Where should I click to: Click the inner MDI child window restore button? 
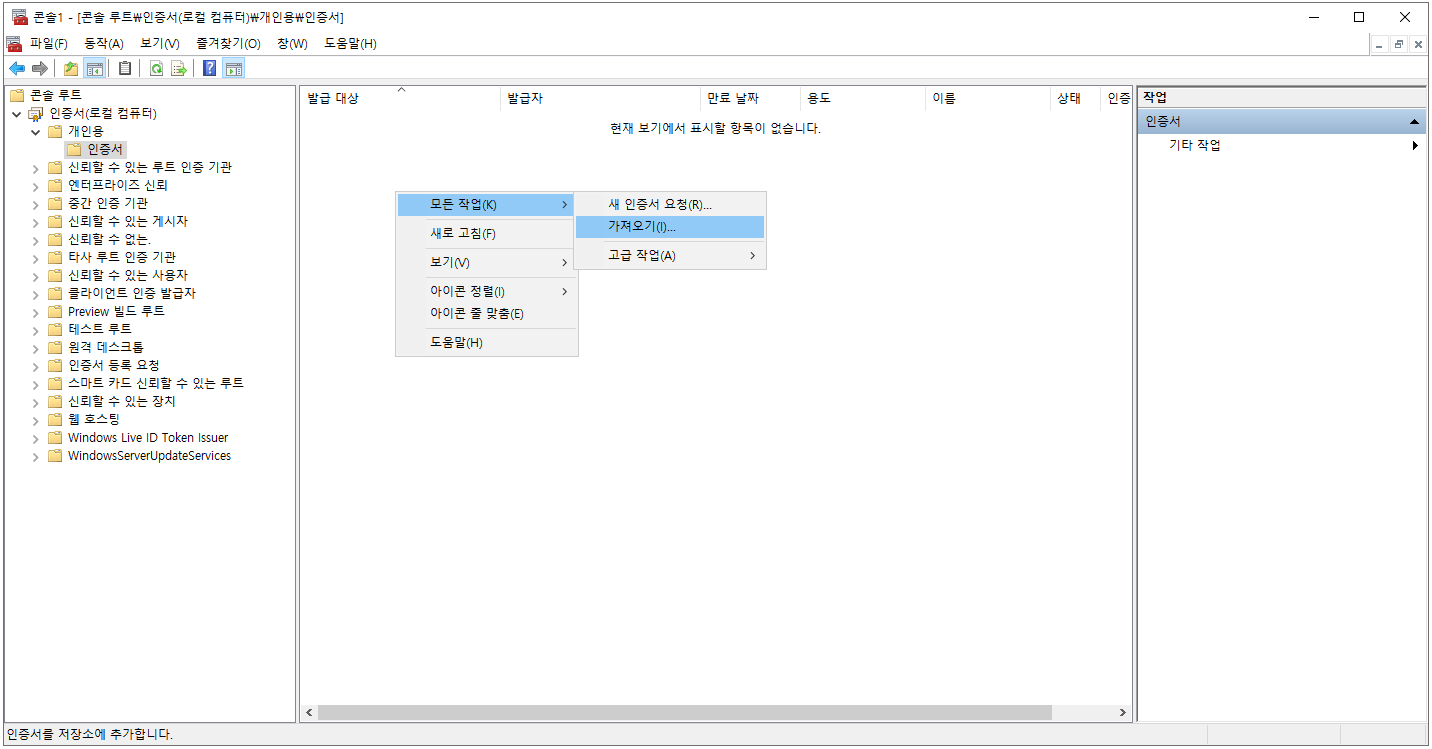click(x=1399, y=44)
